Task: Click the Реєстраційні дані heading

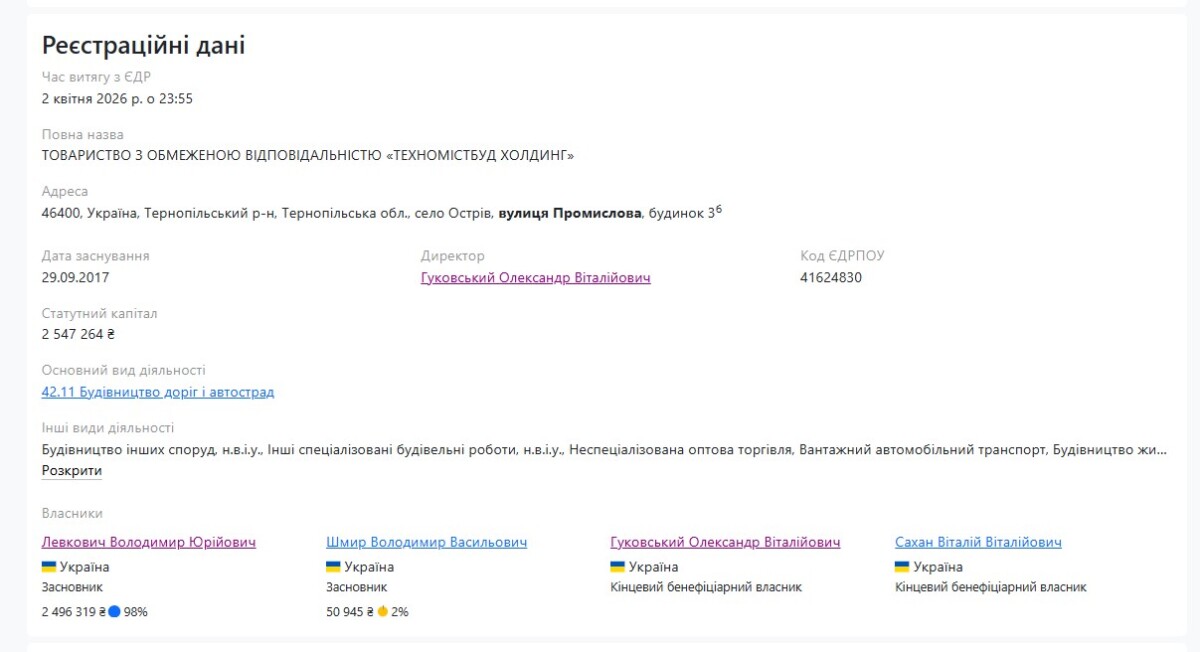Action: point(143,45)
